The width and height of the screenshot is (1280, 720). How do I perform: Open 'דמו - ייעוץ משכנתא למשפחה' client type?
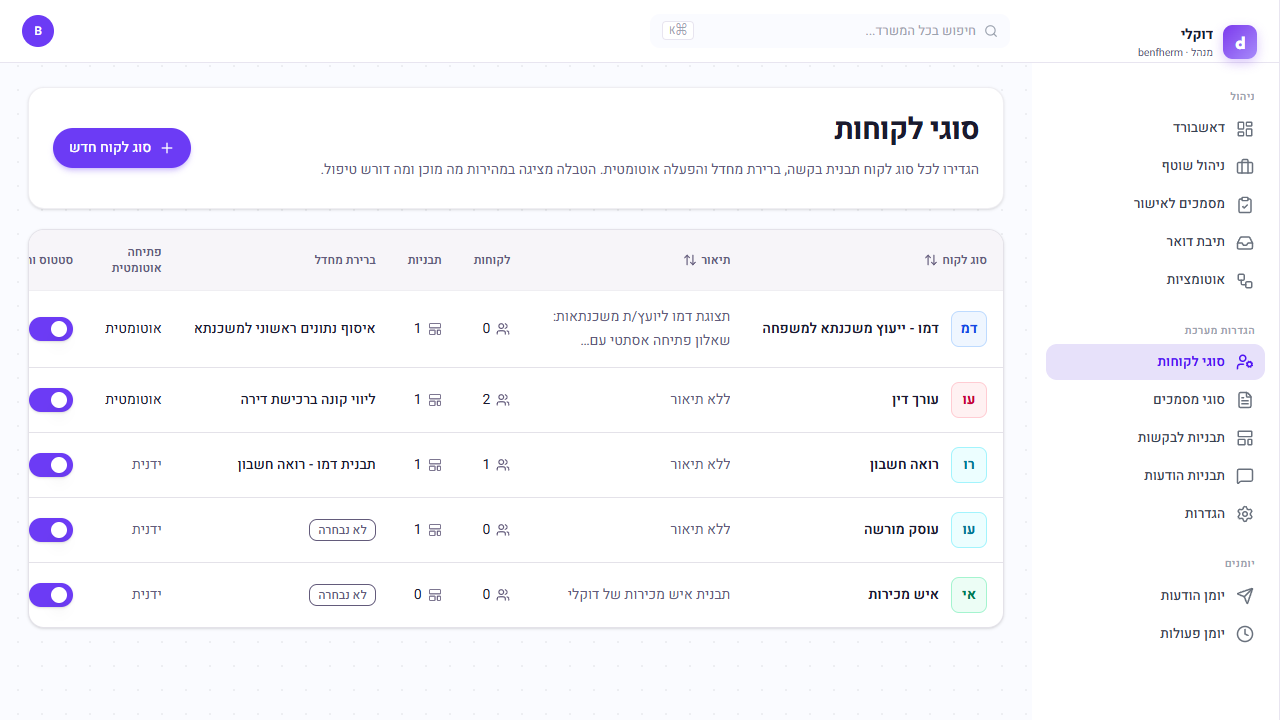click(851, 328)
